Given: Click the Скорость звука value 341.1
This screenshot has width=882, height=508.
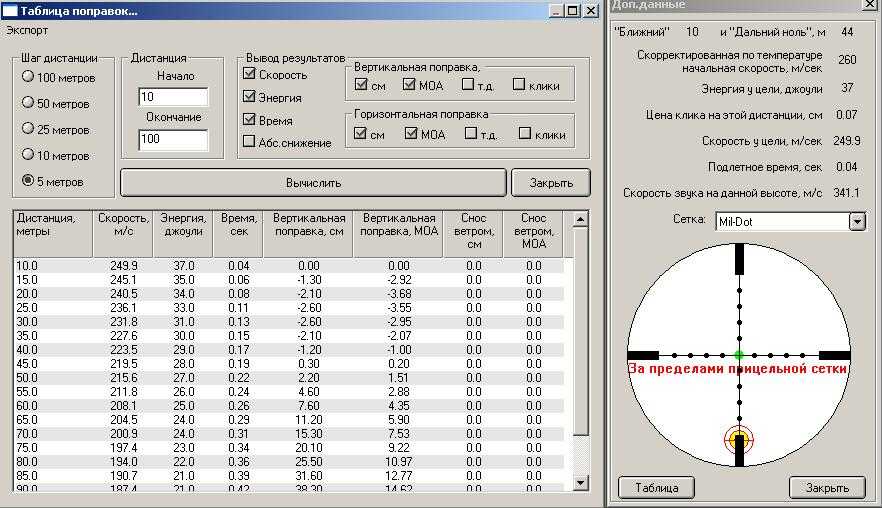Looking at the screenshot, I should click(x=847, y=193).
